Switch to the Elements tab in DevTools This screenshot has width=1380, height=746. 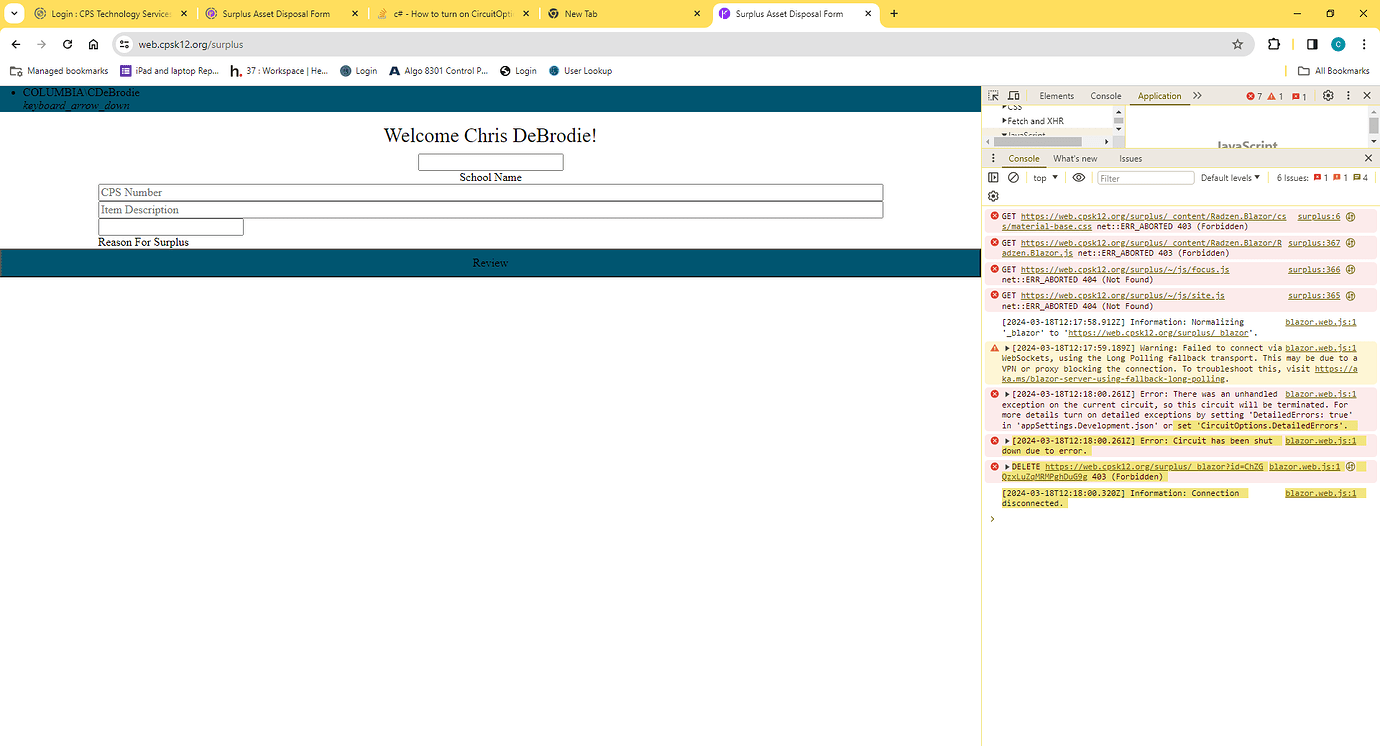[x=1056, y=96]
